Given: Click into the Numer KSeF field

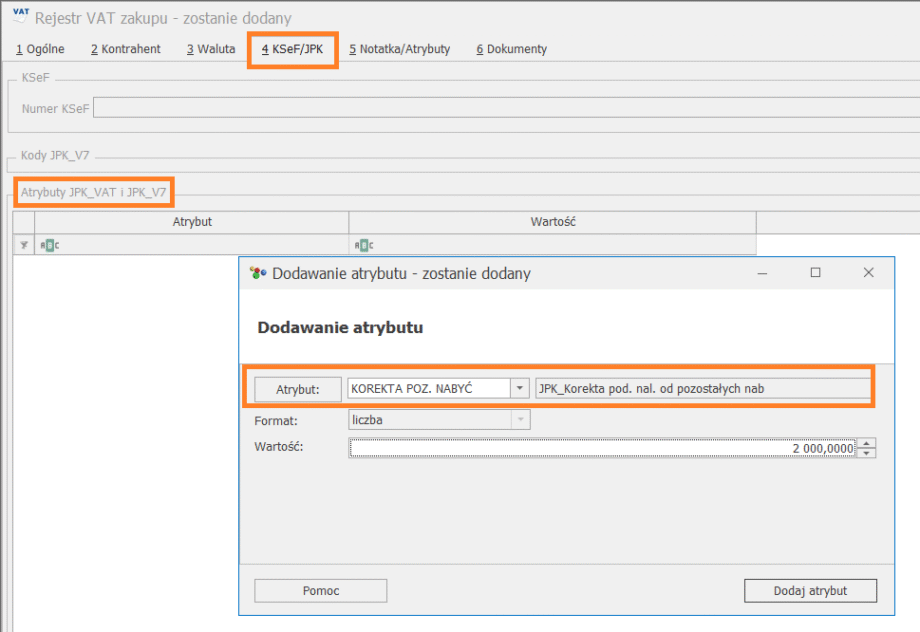Looking at the screenshot, I should pyautogui.click(x=500, y=108).
